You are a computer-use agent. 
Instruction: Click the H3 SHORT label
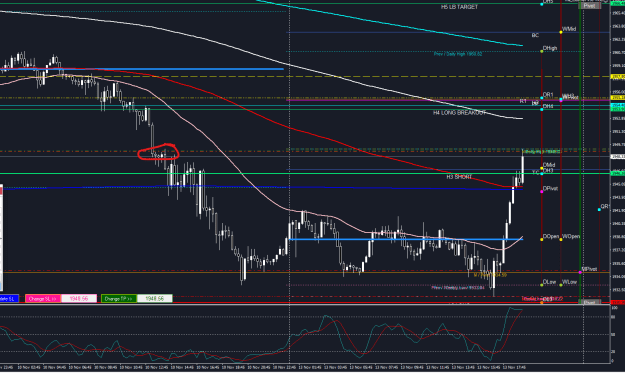coord(459,177)
